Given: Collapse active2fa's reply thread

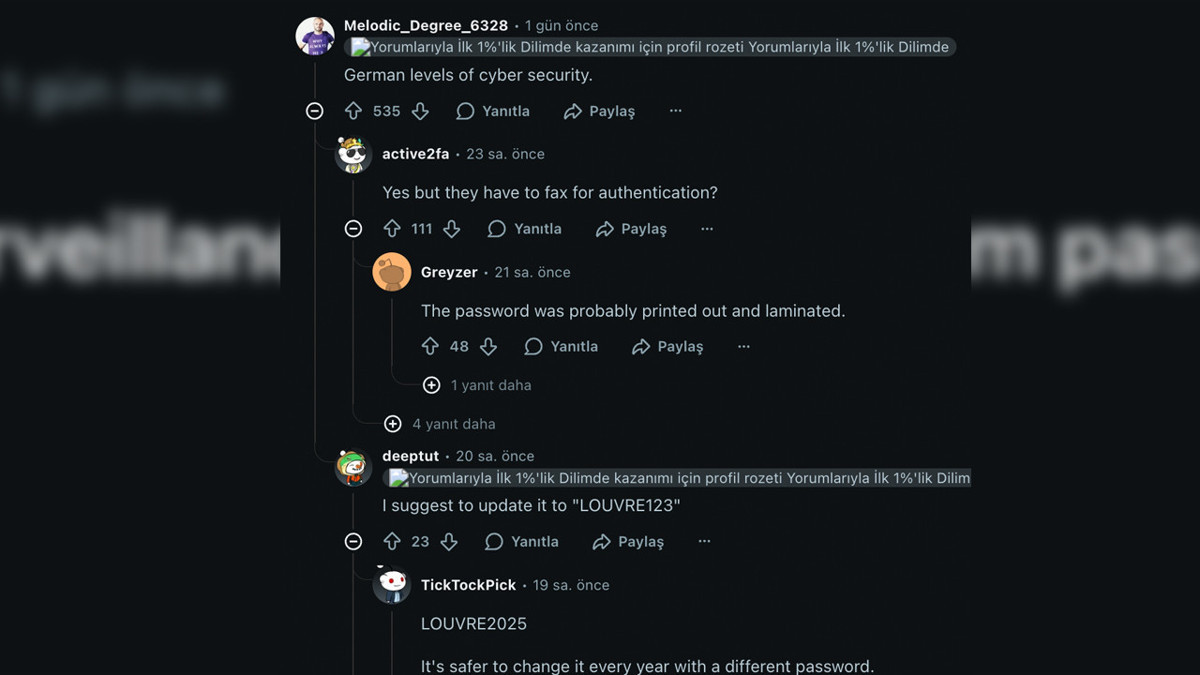Looking at the screenshot, I should pos(353,229).
